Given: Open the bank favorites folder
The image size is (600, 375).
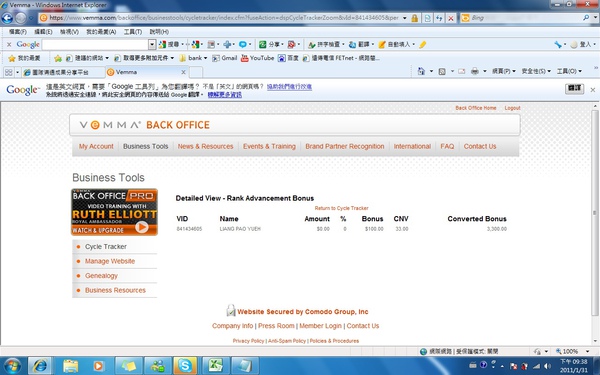Looking at the screenshot, I should tap(193, 58).
